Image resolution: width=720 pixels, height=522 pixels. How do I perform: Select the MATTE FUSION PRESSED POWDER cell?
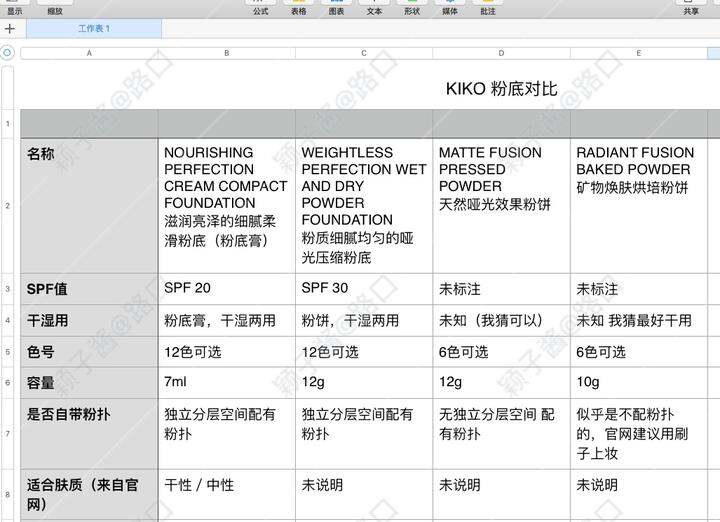click(501, 206)
